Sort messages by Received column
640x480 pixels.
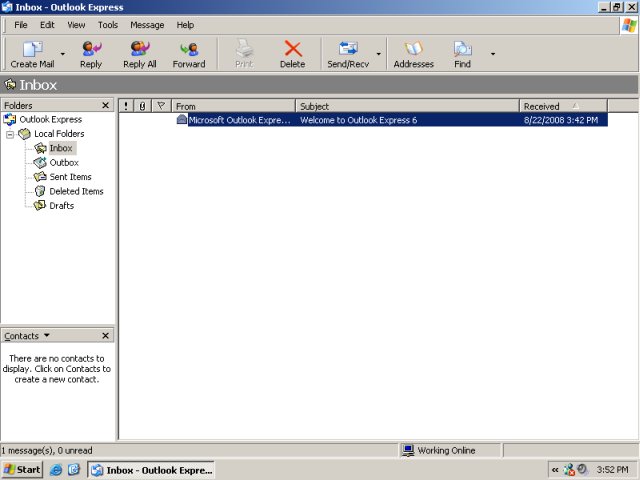[563, 106]
